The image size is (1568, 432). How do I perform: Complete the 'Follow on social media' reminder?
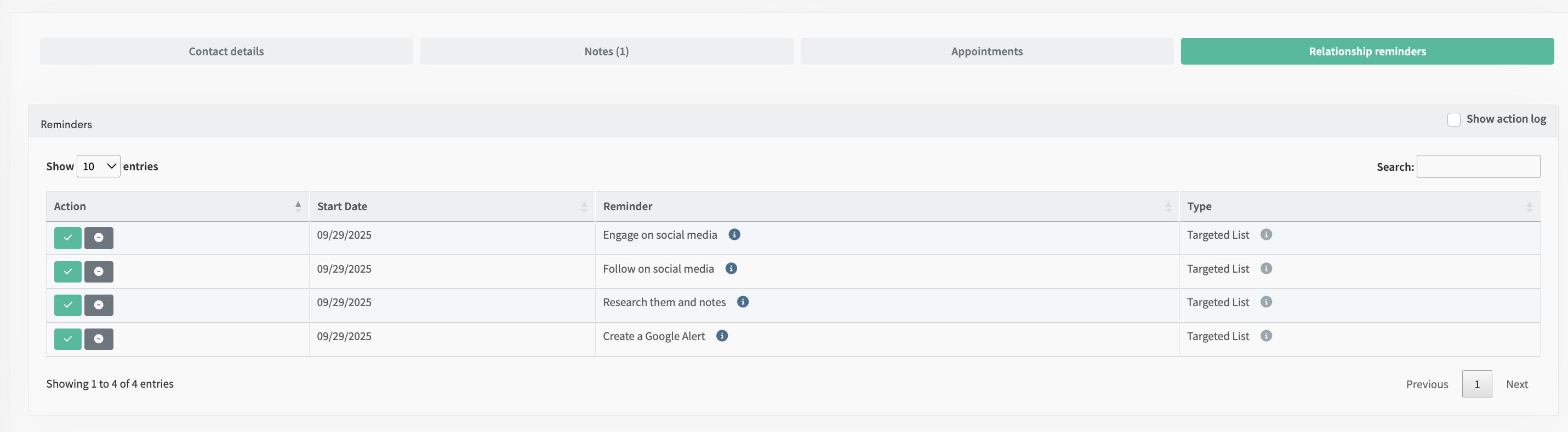67,272
